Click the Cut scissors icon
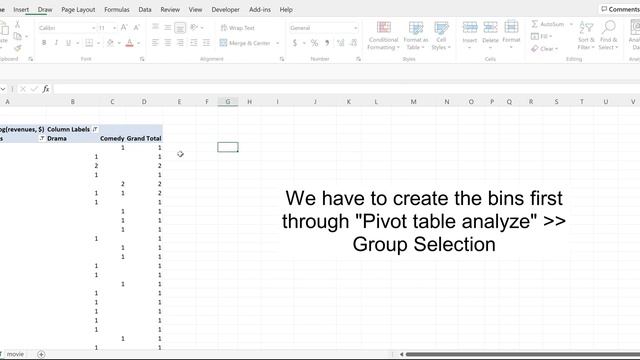This screenshot has height=360, width=640. pos(18,24)
